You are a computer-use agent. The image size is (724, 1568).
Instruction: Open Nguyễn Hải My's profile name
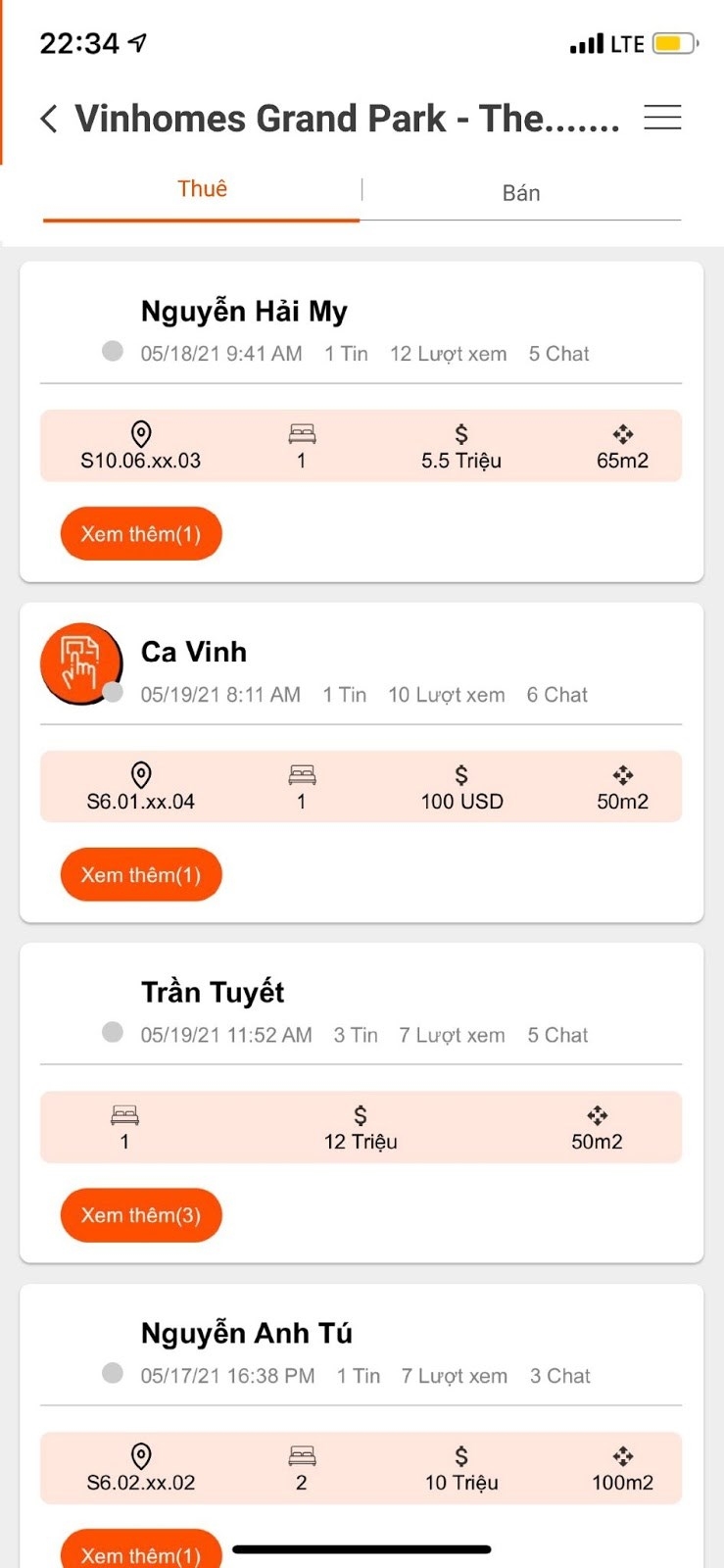[244, 312]
